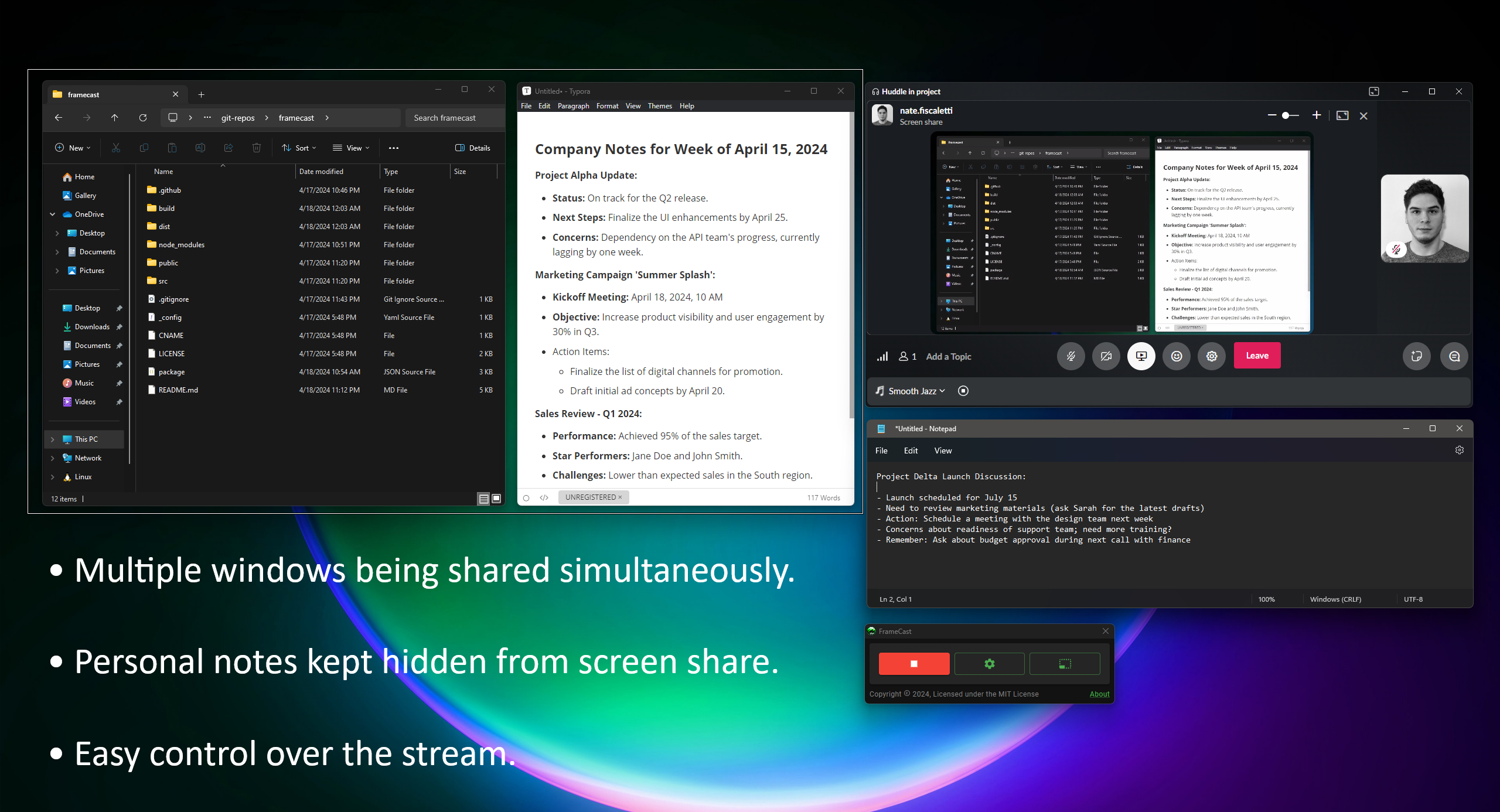Image resolution: width=1500 pixels, height=812 pixels.
Task: Expand the This PC tree node
Action: click(53, 439)
